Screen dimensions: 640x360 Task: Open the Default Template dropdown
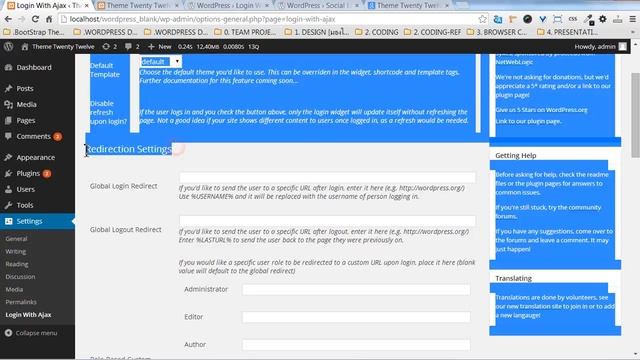pos(161,62)
